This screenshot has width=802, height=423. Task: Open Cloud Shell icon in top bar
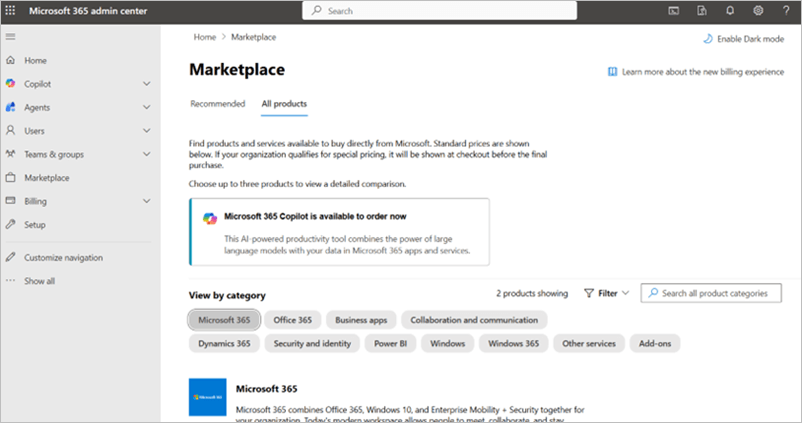tap(674, 11)
